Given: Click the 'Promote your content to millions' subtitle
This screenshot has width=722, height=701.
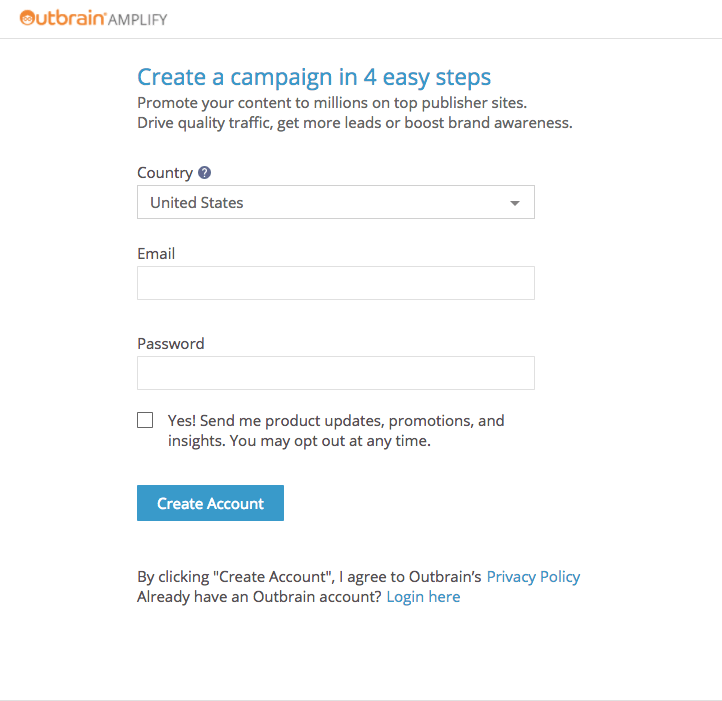Looking at the screenshot, I should click(x=331, y=103).
